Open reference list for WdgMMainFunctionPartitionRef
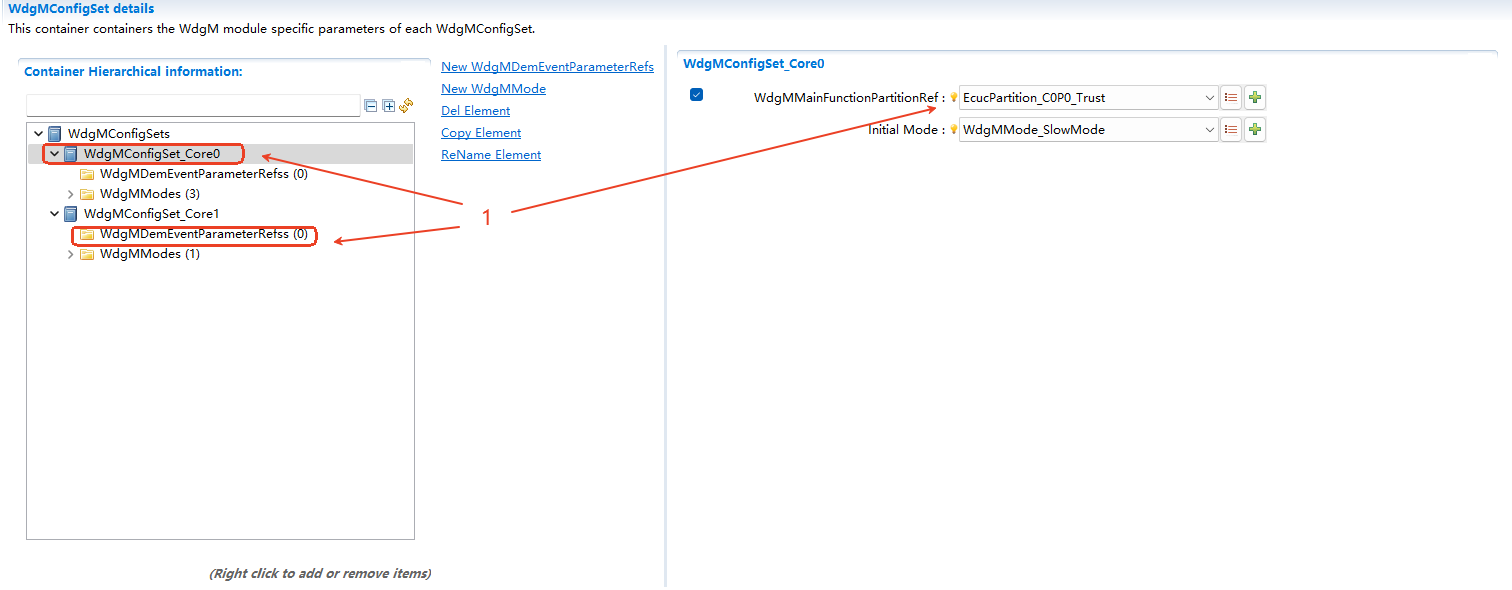The width and height of the screenshot is (1512, 590). [x=1231, y=98]
